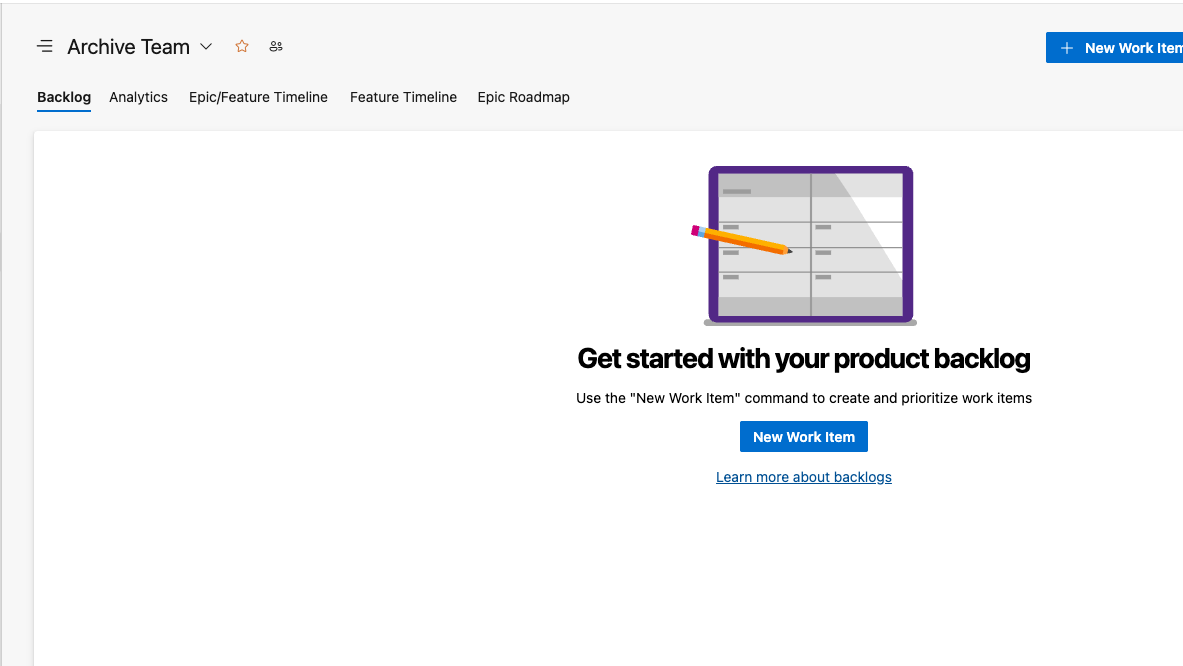Click the New Work Item instruction text
The width and height of the screenshot is (1183, 666).
[x=803, y=398]
